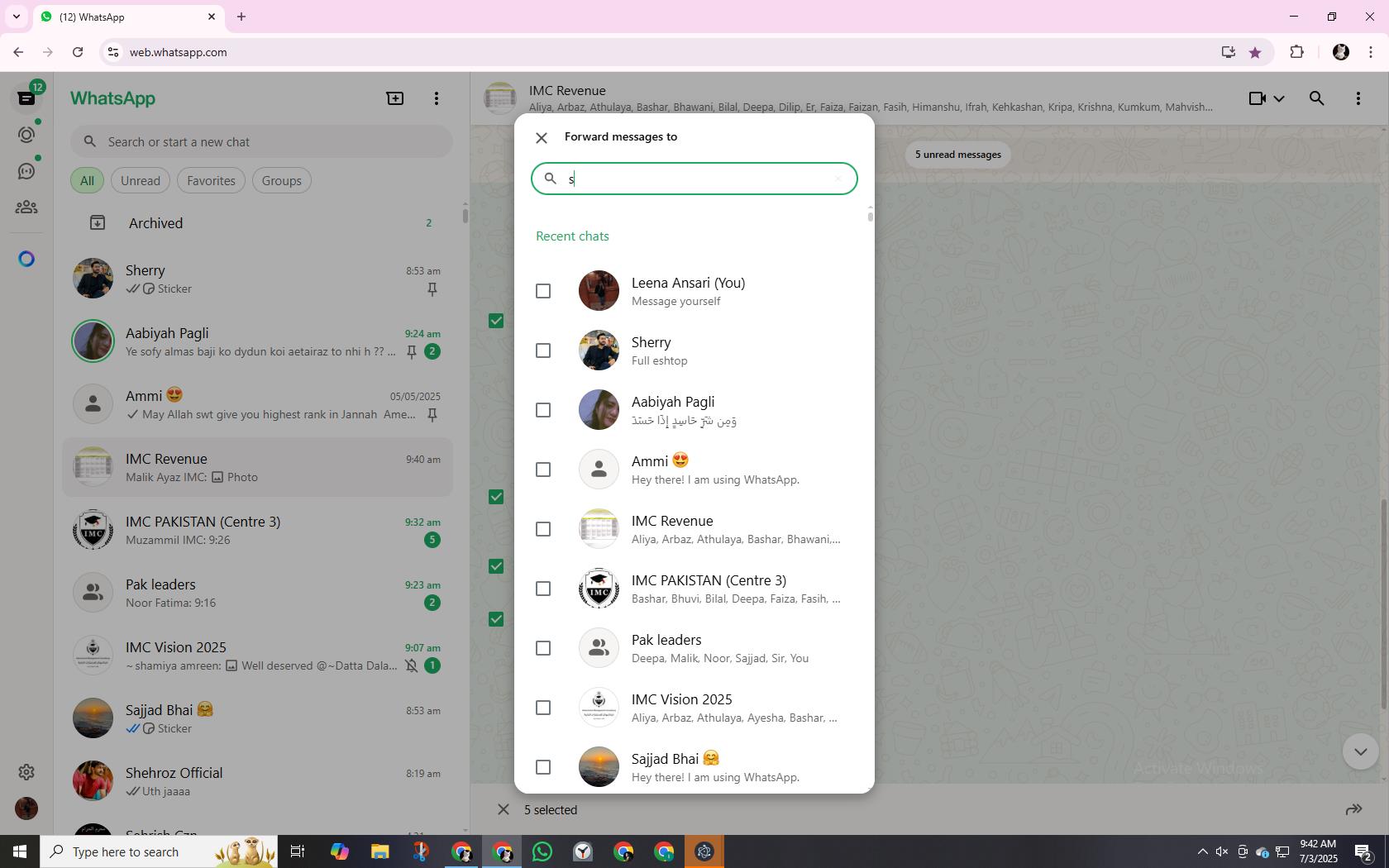Click 5 unread messages banner
The width and height of the screenshot is (1389, 868).
[x=958, y=155]
